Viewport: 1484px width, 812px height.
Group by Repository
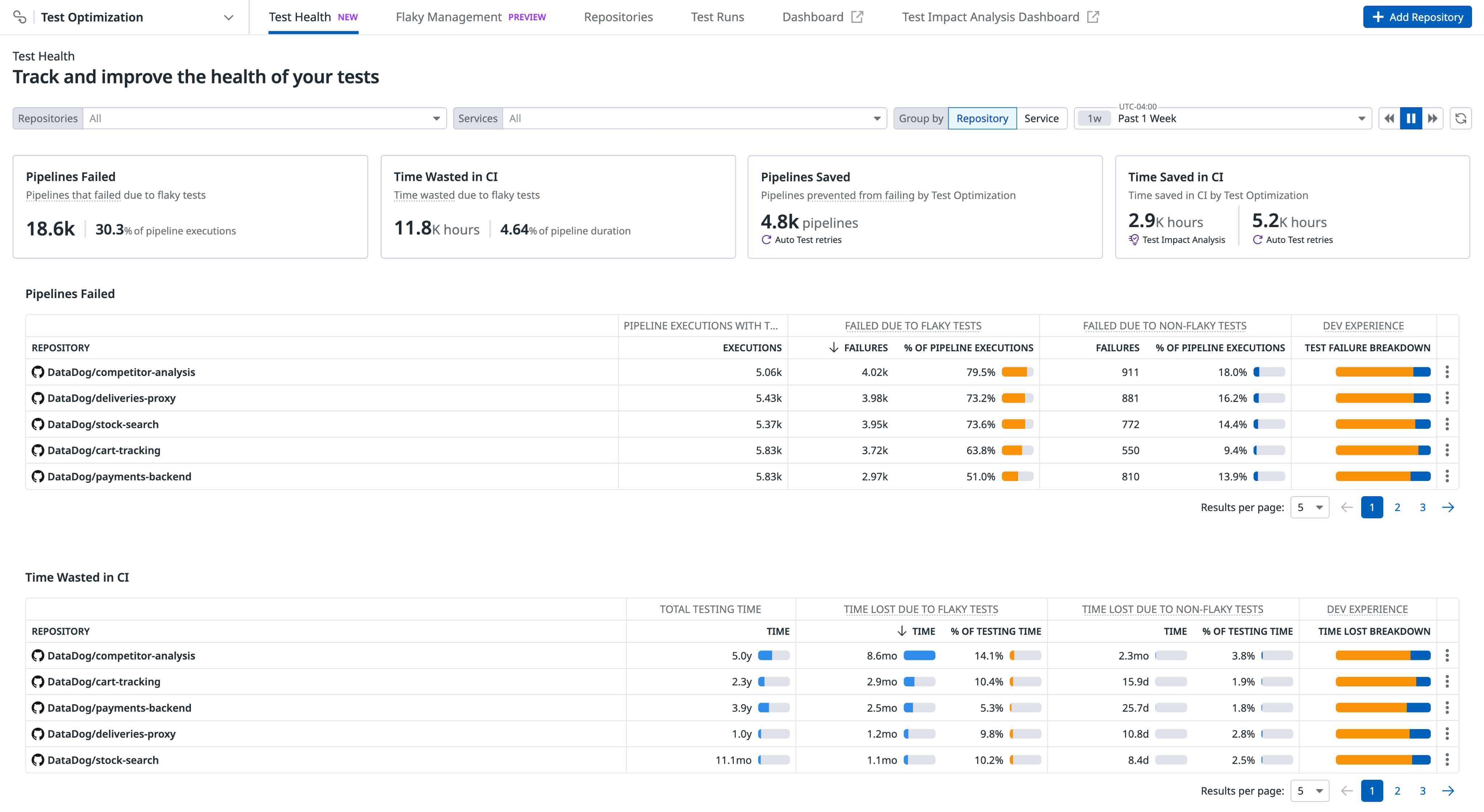981,118
